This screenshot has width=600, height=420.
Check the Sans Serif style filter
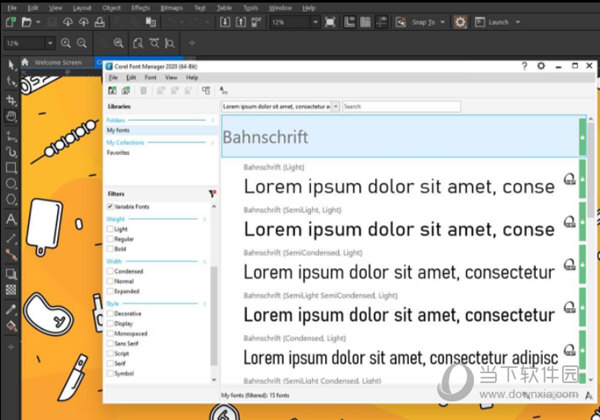(110, 343)
